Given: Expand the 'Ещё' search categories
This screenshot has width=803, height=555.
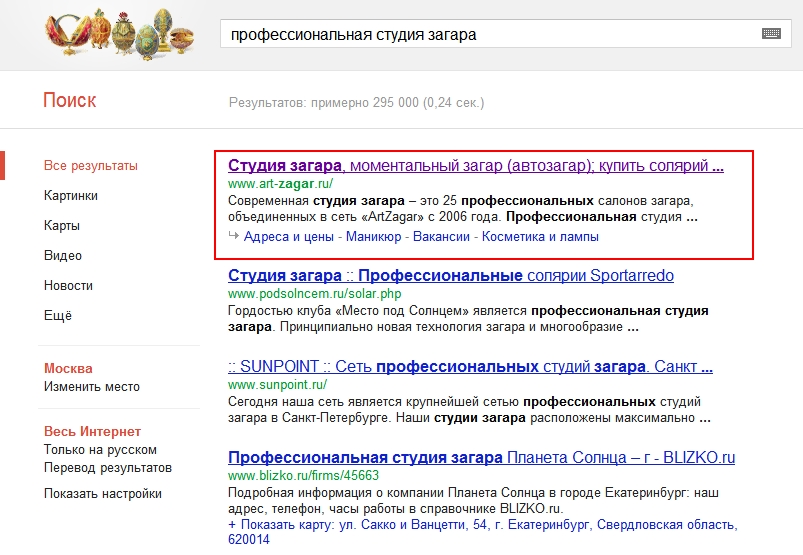Looking at the screenshot, I should click(x=58, y=315).
